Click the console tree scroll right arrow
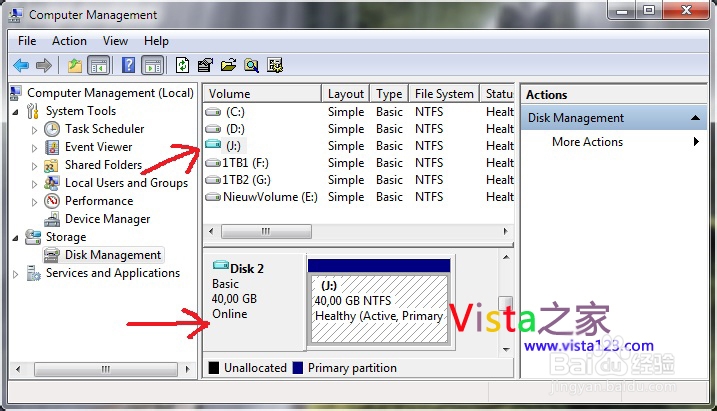This screenshot has height=411, width=717. 187,369
